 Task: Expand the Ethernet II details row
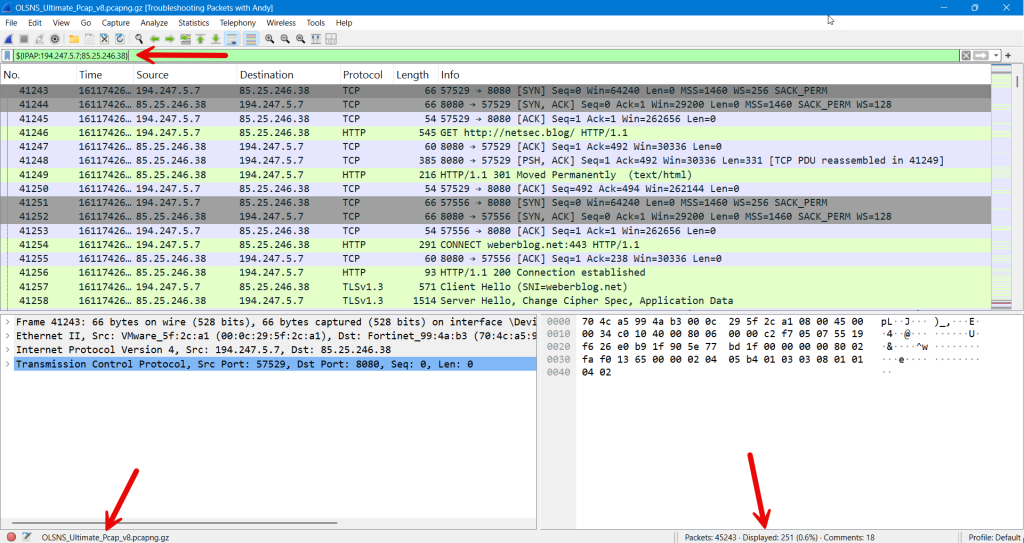[x=7, y=336]
